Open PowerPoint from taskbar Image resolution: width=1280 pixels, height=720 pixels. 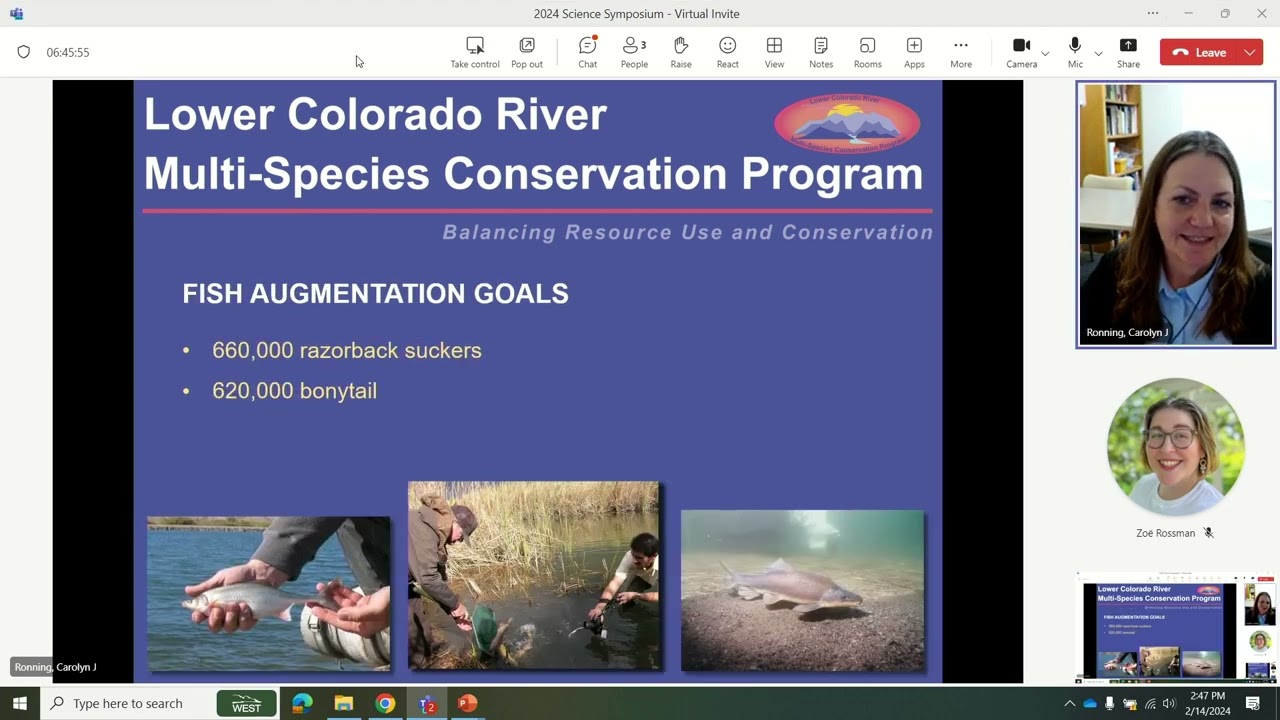[x=467, y=703]
